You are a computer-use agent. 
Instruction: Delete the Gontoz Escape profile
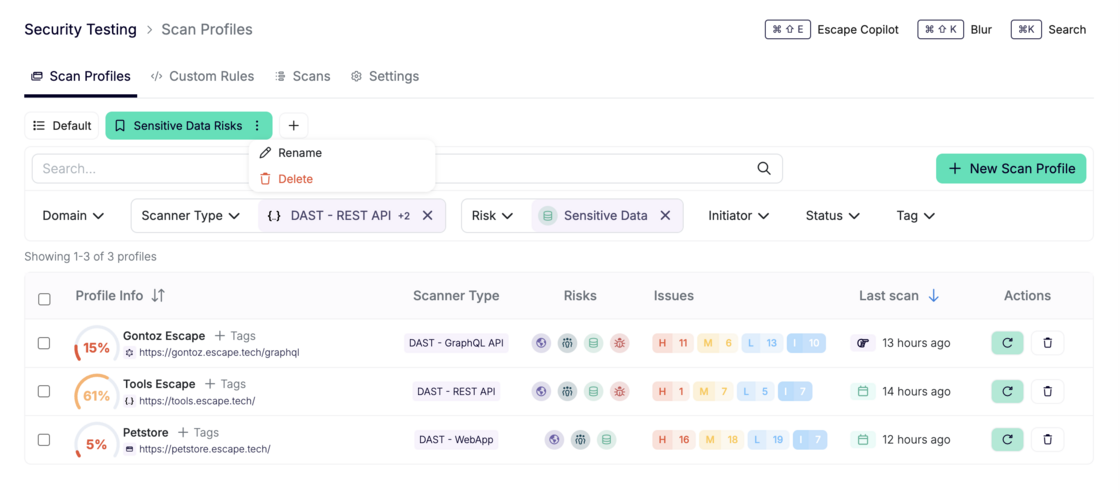pos(1047,343)
